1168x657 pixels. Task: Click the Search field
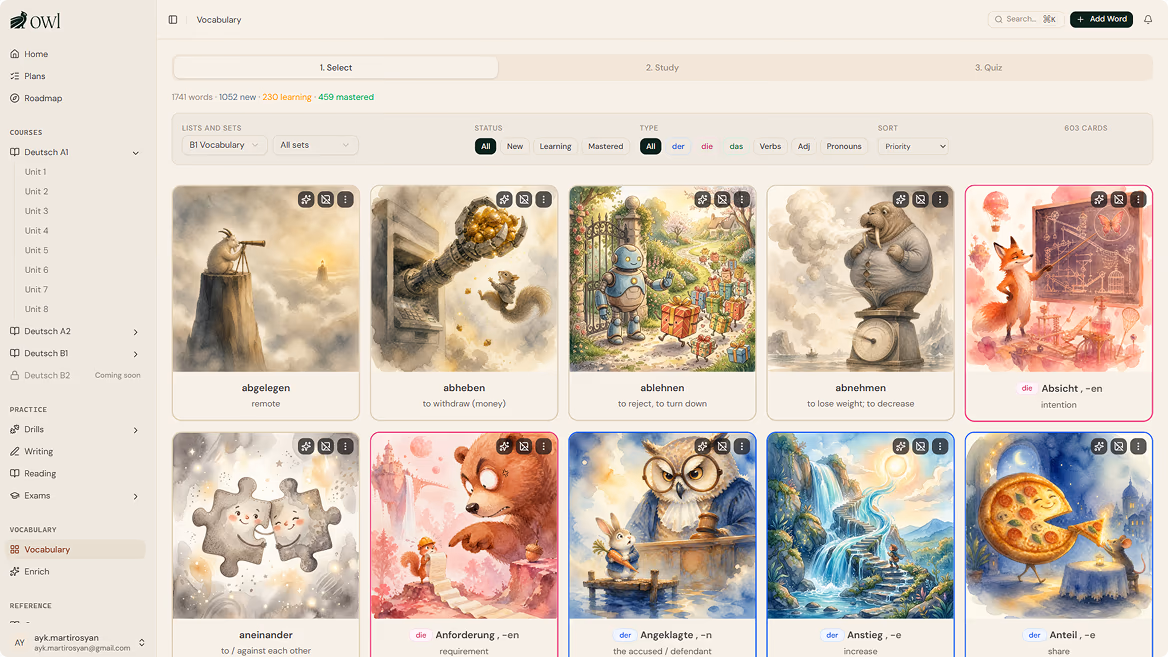(x=1026, y=19)
